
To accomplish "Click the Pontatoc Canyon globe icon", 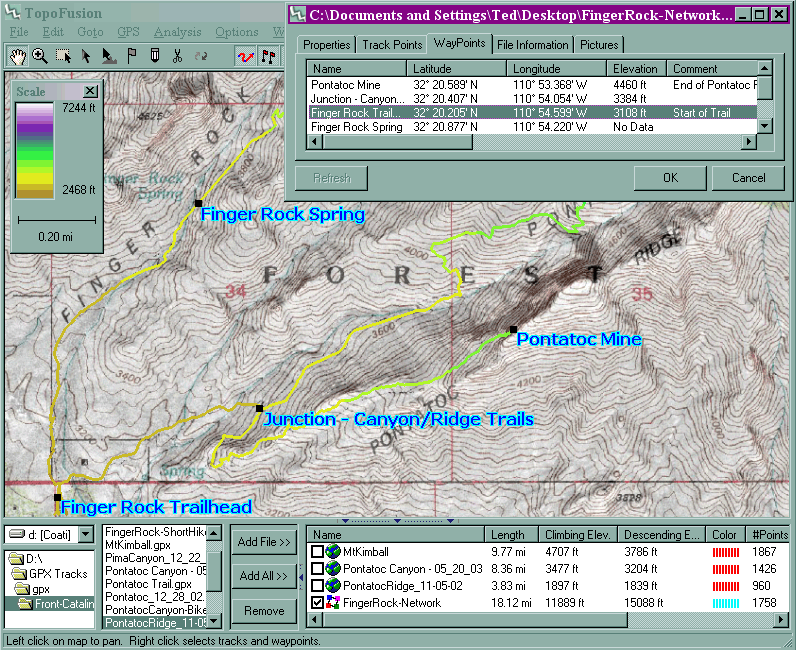I will click(x=333, y=569).
